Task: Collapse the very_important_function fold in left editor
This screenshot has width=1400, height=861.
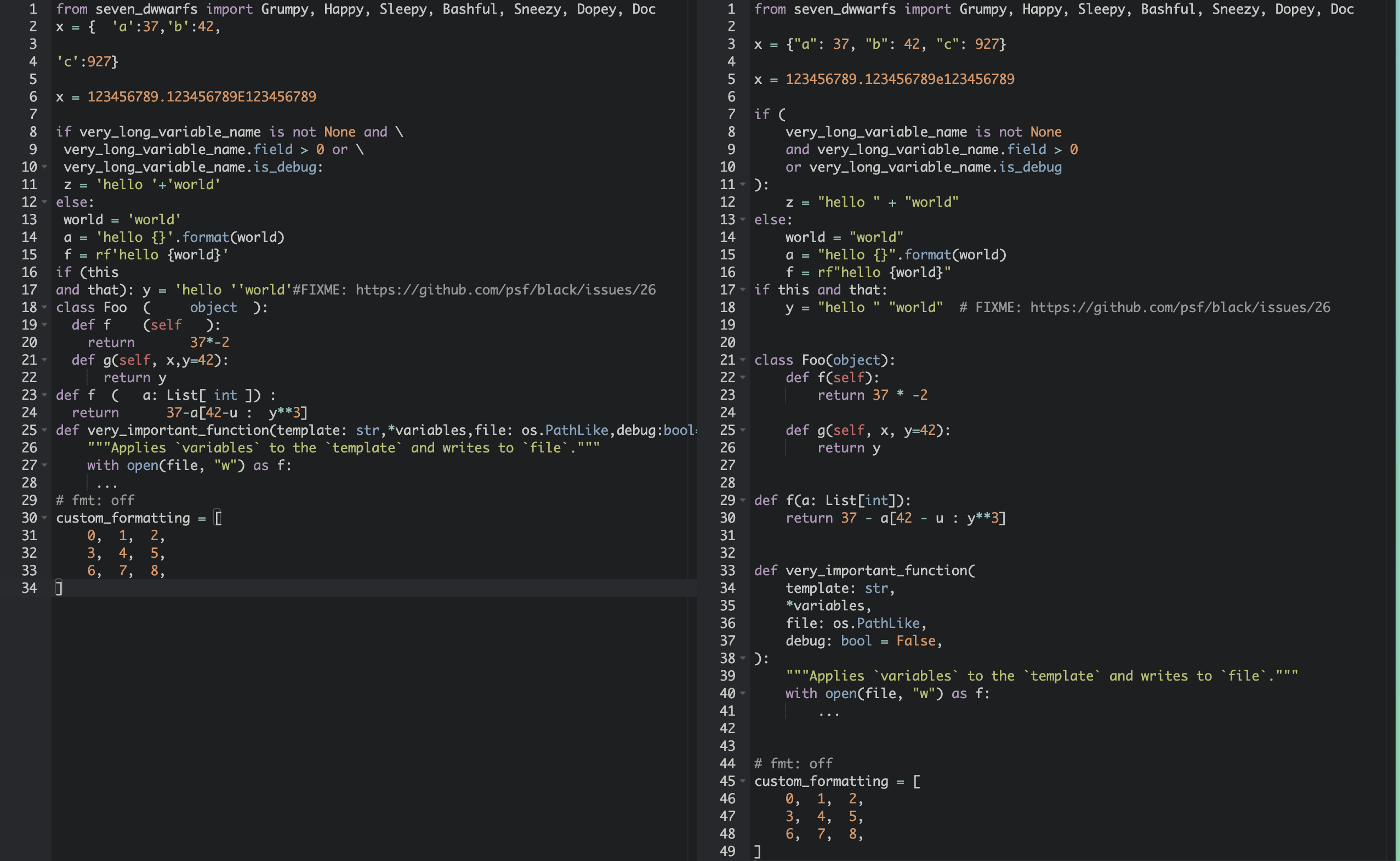Action: click(44, 430)
